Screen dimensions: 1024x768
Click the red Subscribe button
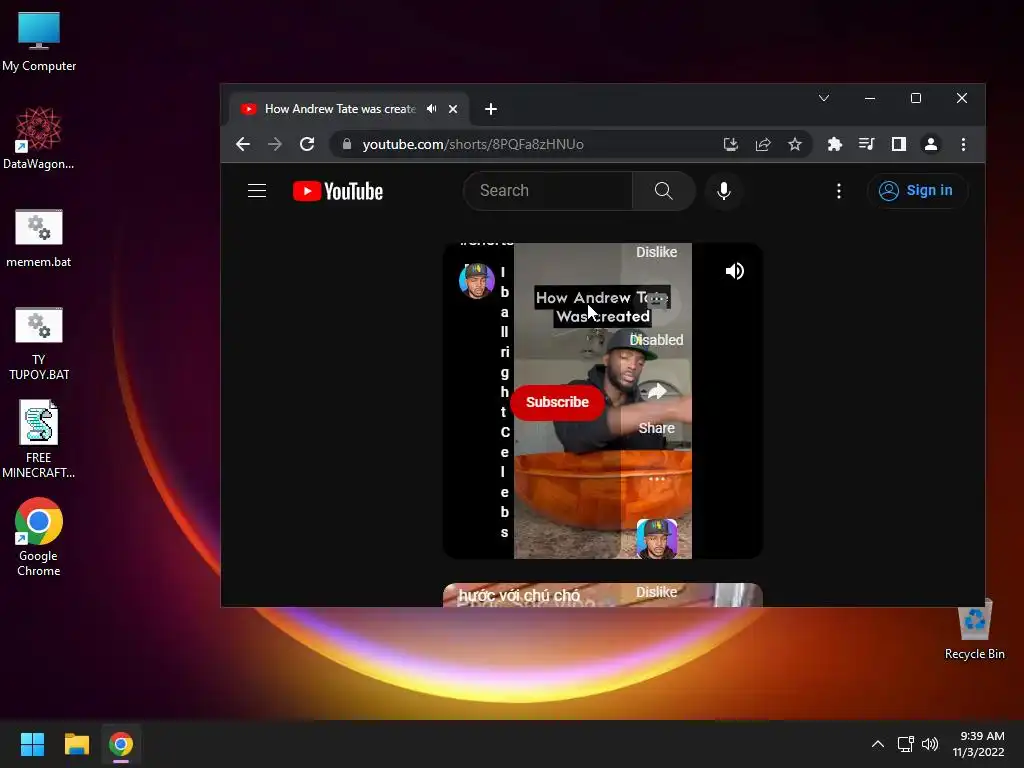pos(557,402)
